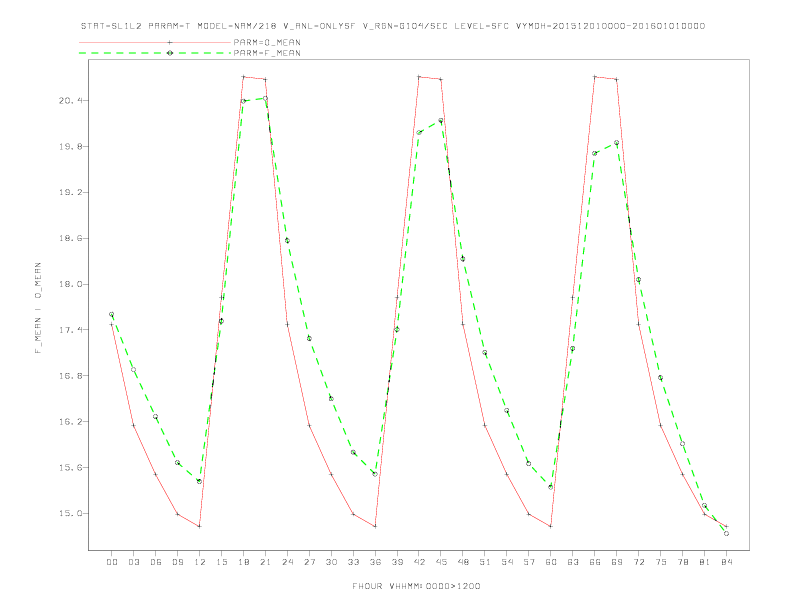
Task: Click the y-axis label F_MEAN | O_MEAN
Action: click(38, 308)
